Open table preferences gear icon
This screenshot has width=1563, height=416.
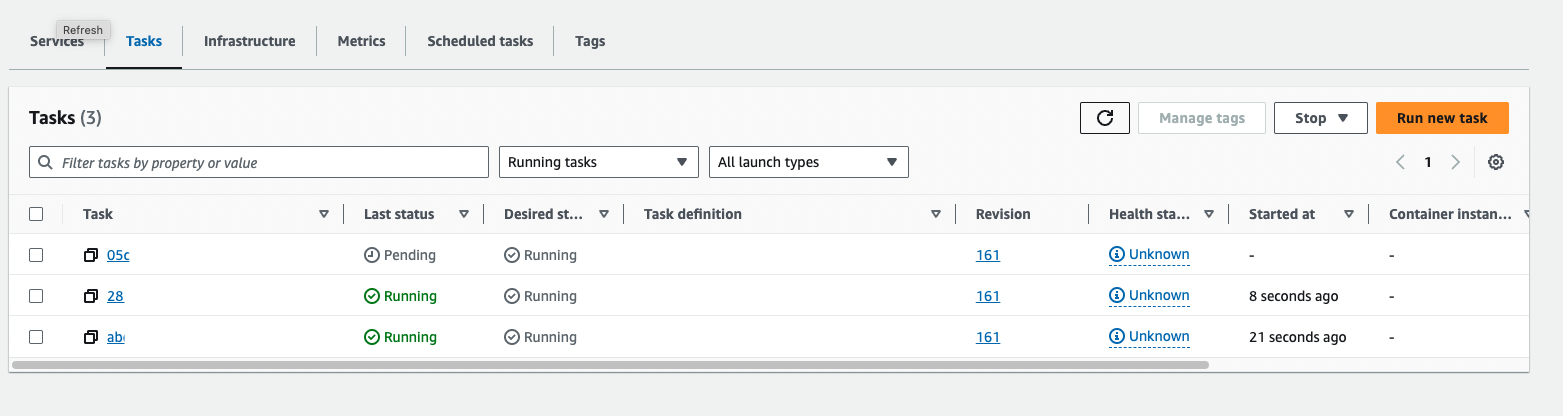pyautogui.click(x=1496, y=162)
